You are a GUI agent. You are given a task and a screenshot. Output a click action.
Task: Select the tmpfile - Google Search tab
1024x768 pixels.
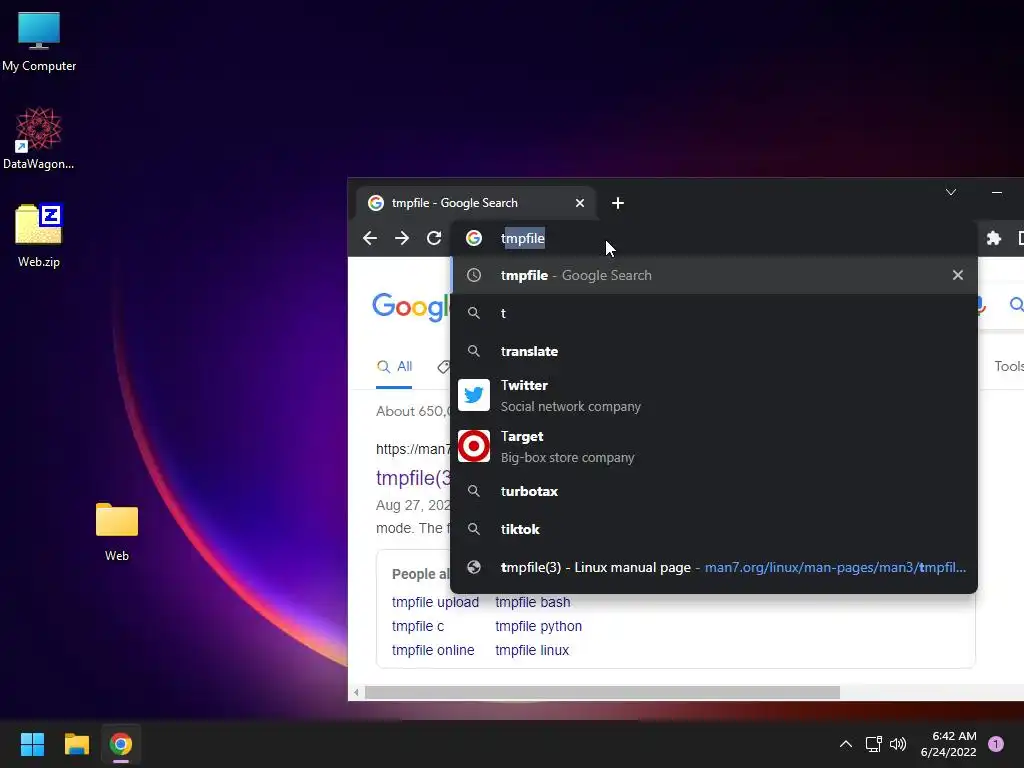tap(475, 203)
